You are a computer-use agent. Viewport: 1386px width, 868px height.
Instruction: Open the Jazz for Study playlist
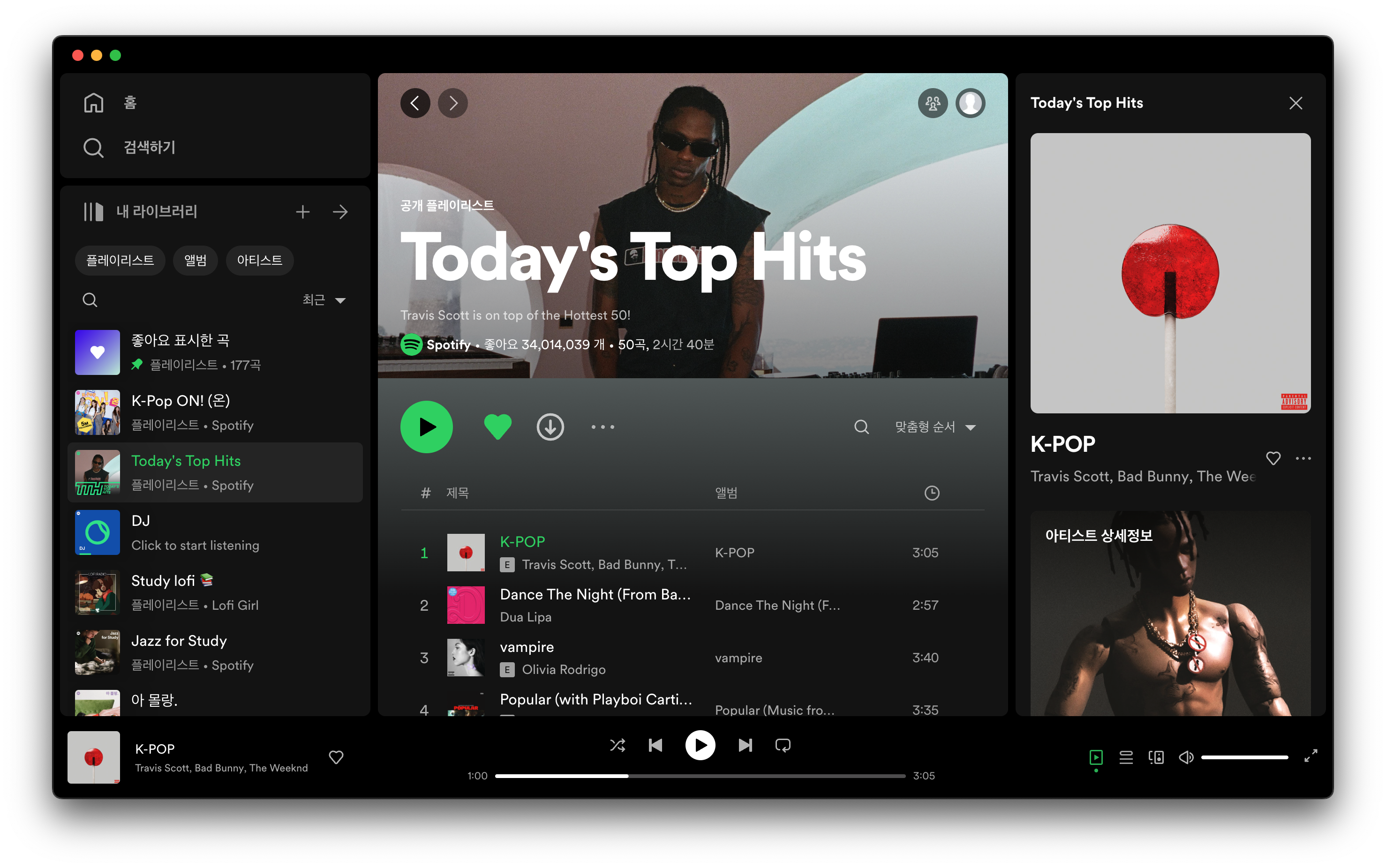click(215, 652)
